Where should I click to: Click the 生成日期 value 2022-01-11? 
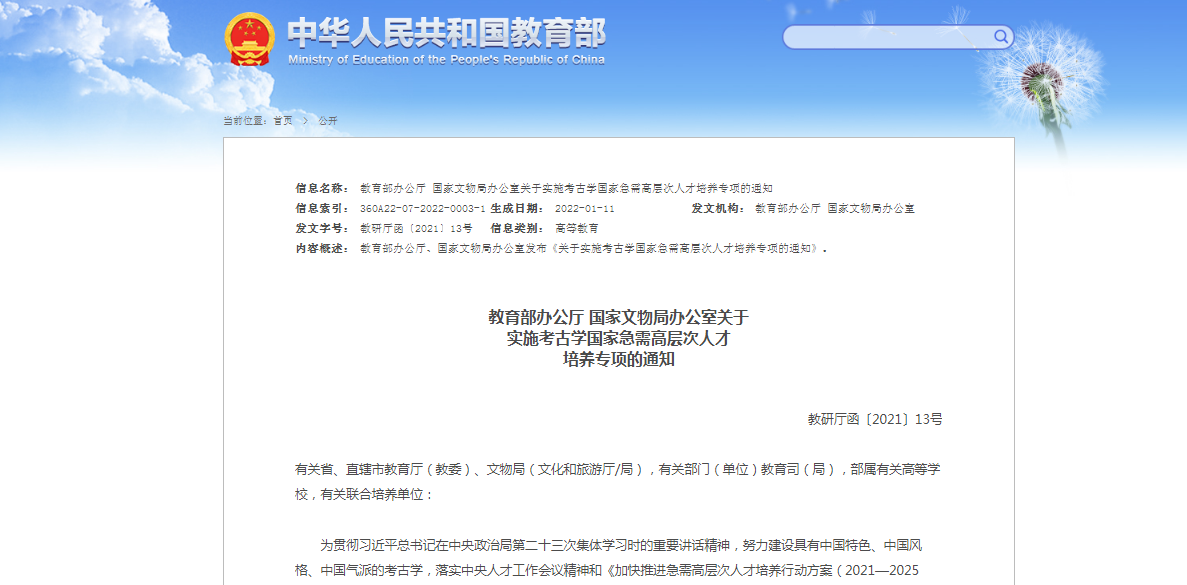point(584,208)
